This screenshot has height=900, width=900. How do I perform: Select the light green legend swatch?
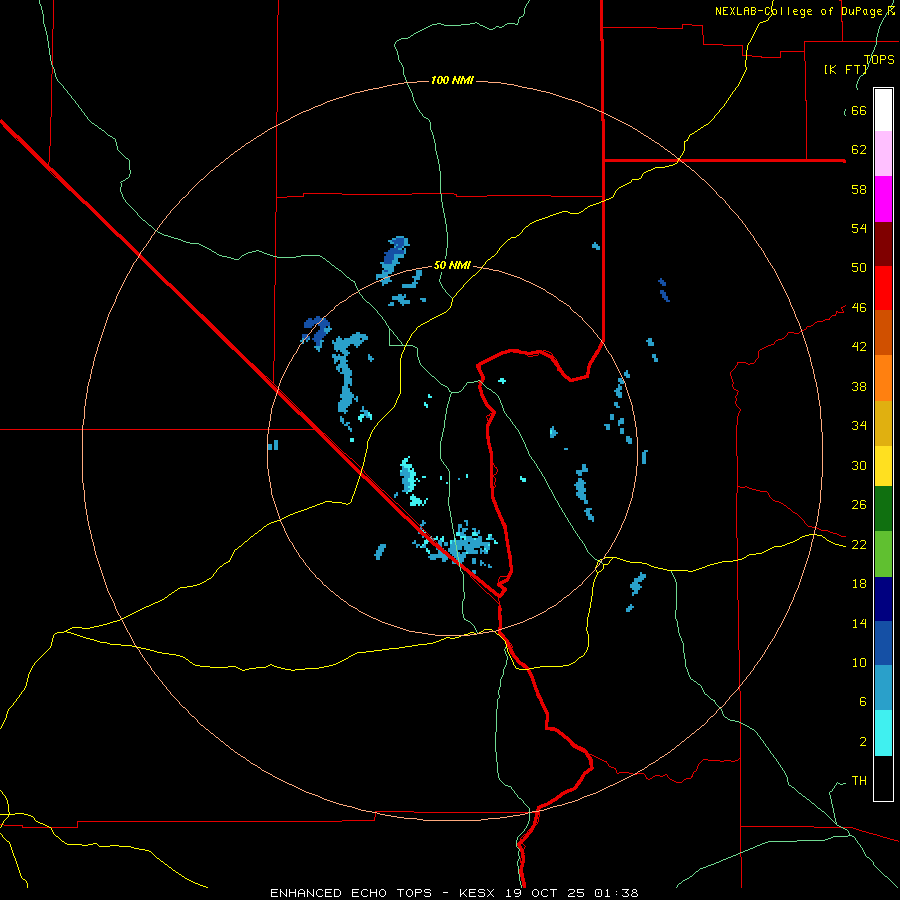(883, 554)
